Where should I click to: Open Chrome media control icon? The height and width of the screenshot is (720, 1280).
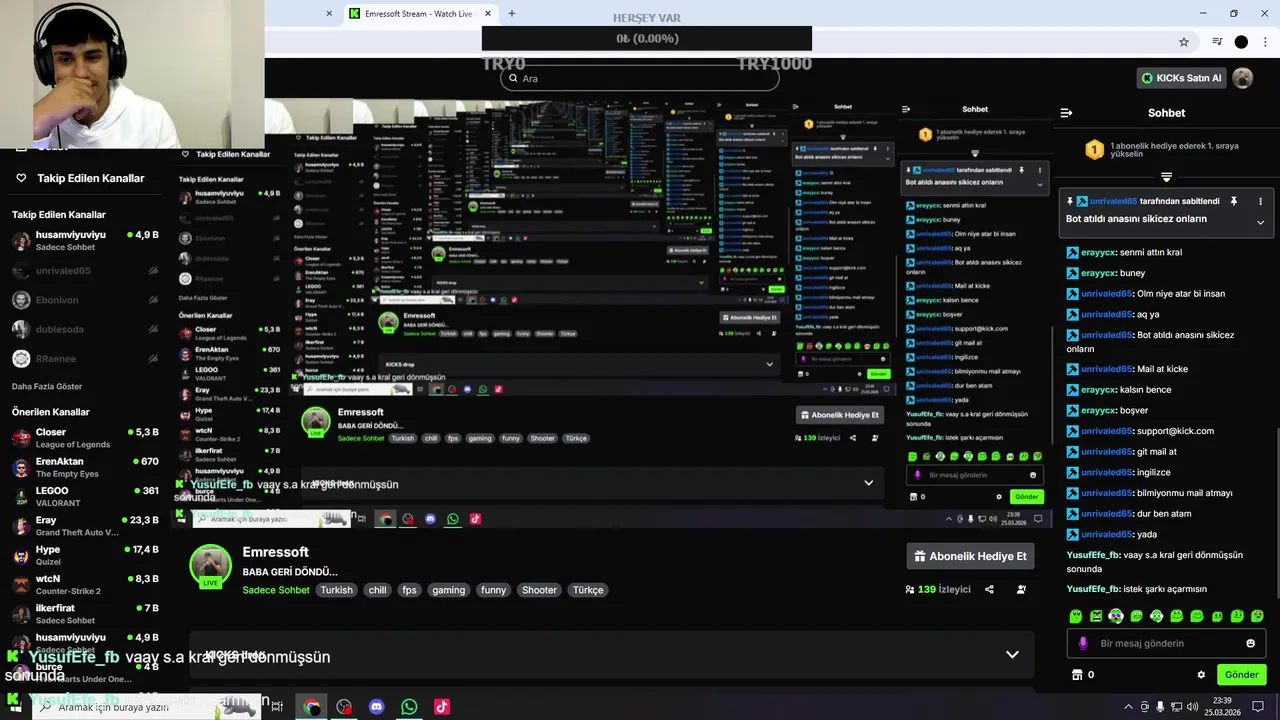click(1217, 42)
